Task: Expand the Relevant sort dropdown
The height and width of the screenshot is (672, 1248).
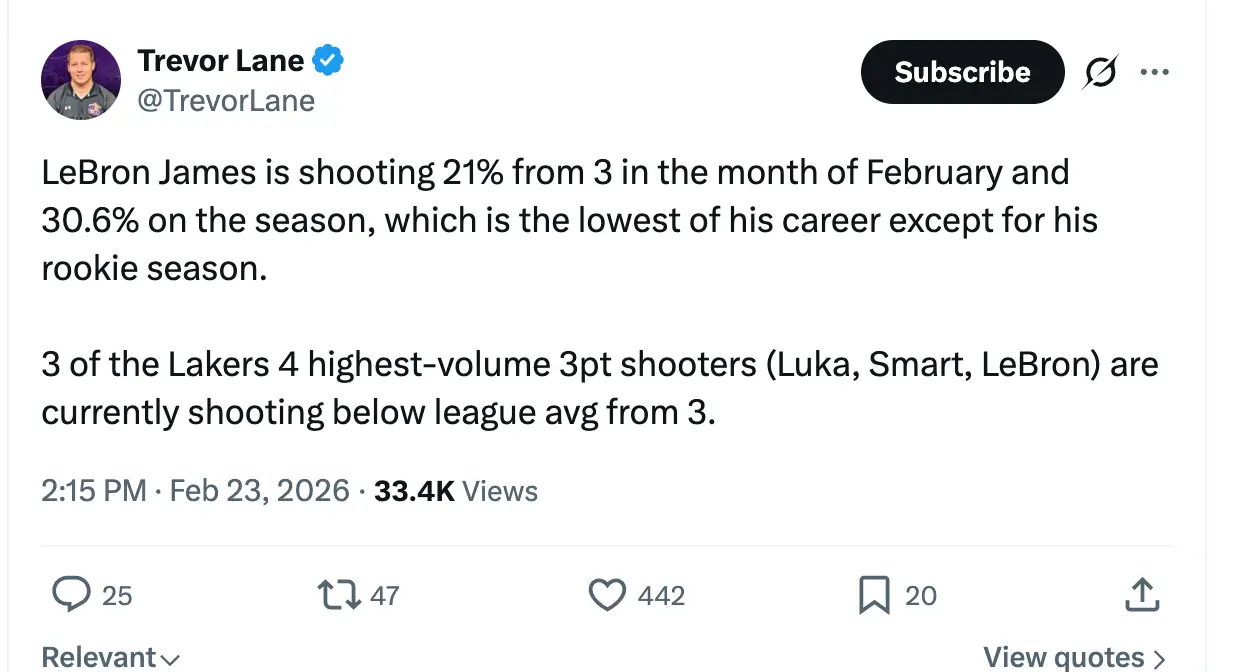Action: coord(110,657)
